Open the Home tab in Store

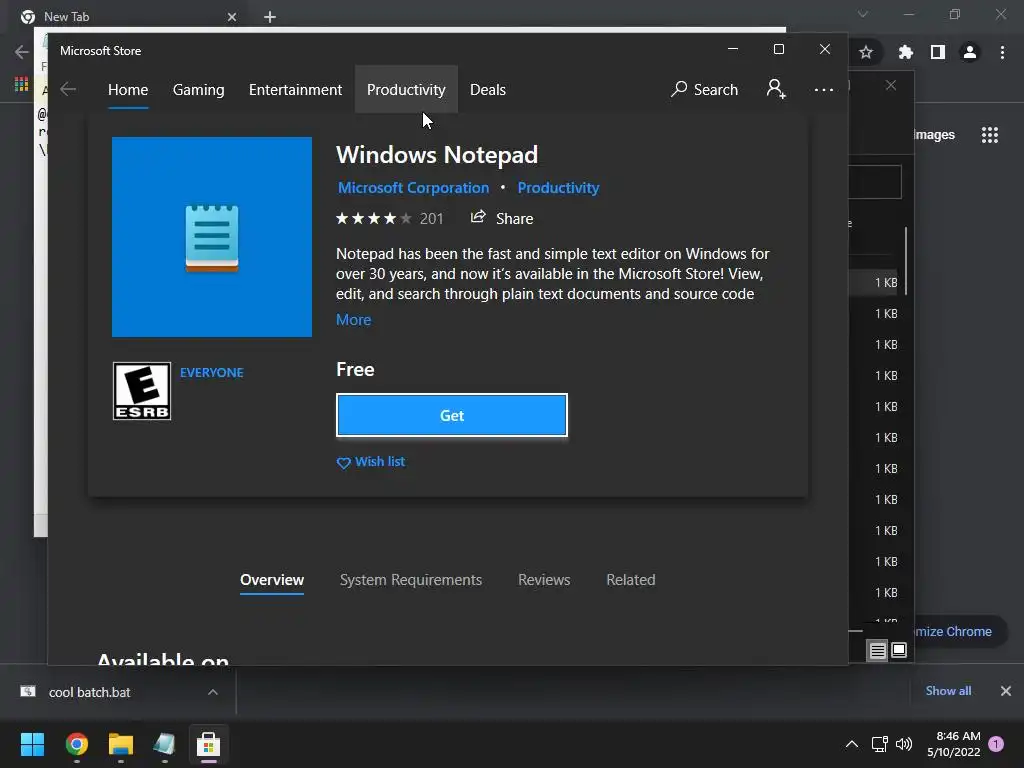(x=128, y=89)
